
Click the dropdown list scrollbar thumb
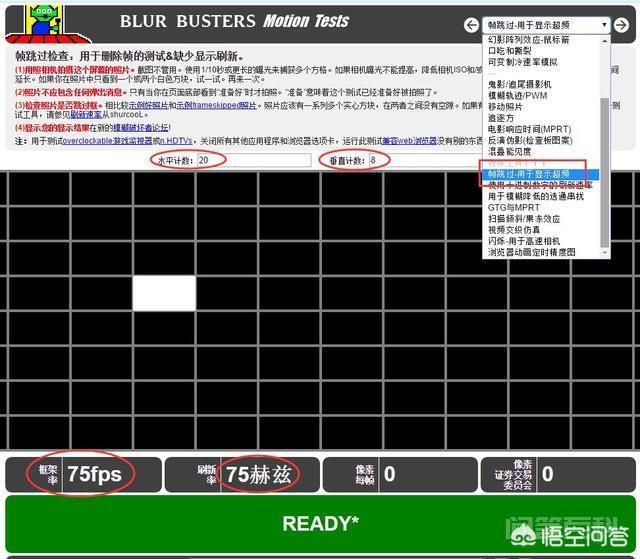tap(605, 172)
